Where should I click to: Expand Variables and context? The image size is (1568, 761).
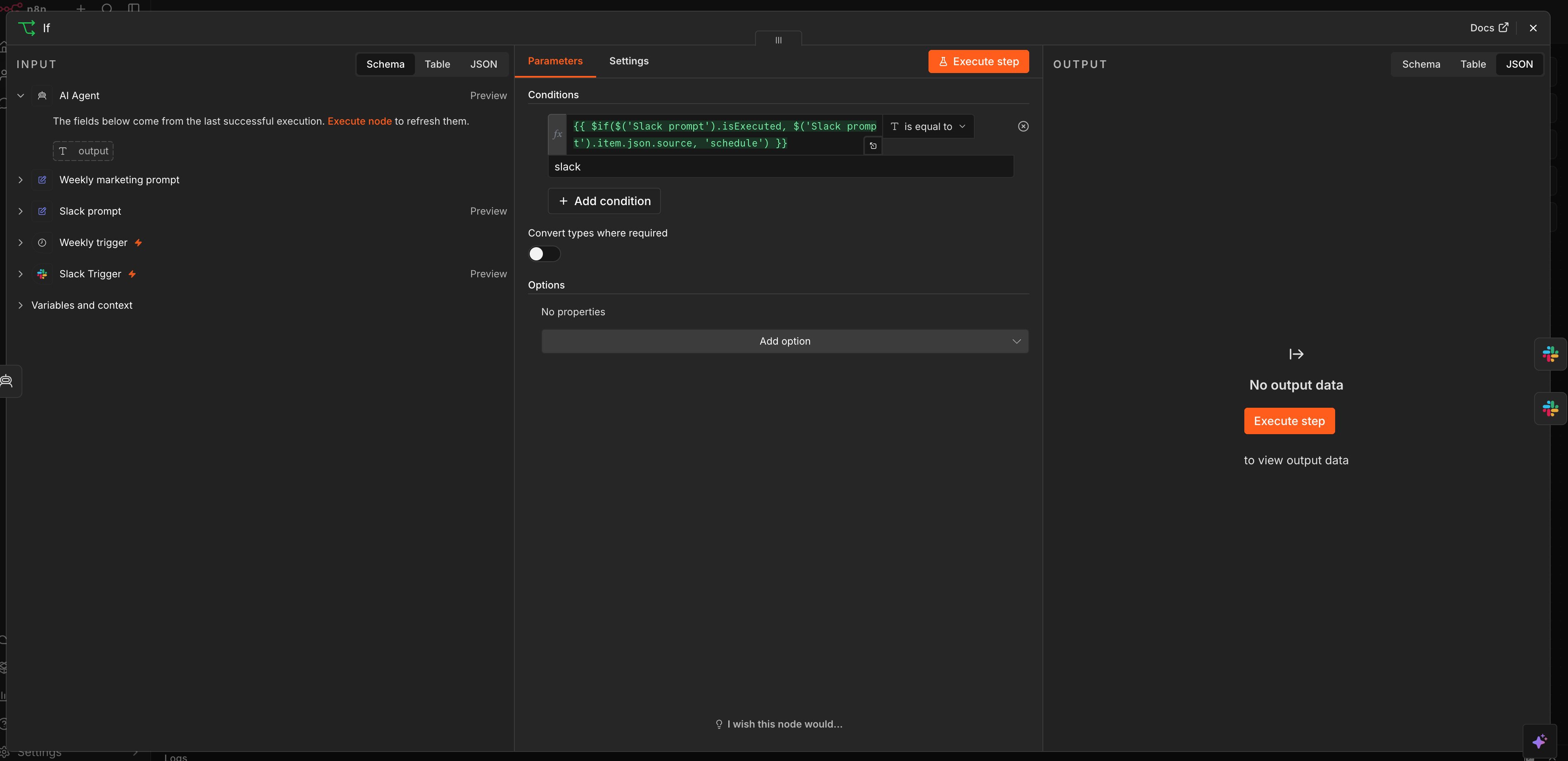point(21,305)
